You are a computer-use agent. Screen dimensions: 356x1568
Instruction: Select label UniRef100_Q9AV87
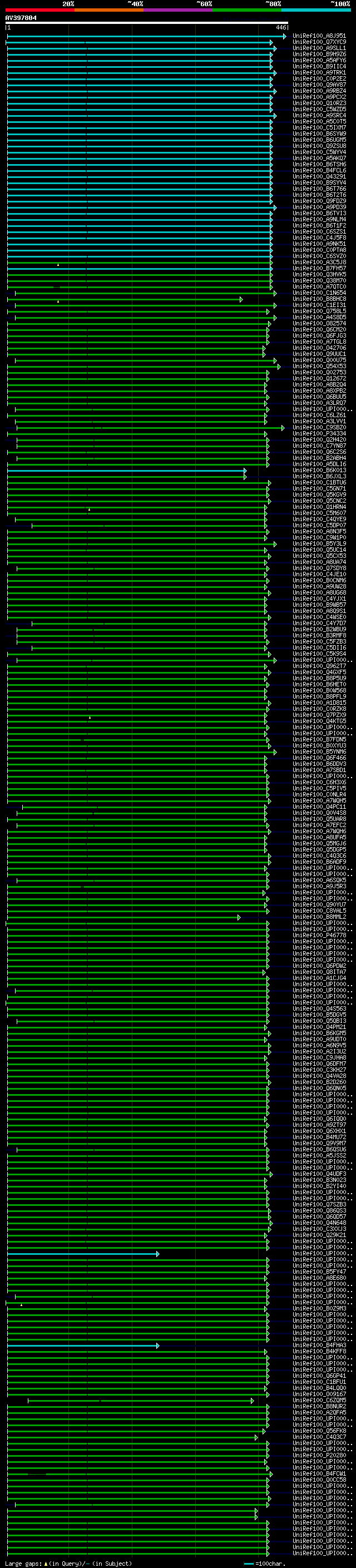coord(319,85)
